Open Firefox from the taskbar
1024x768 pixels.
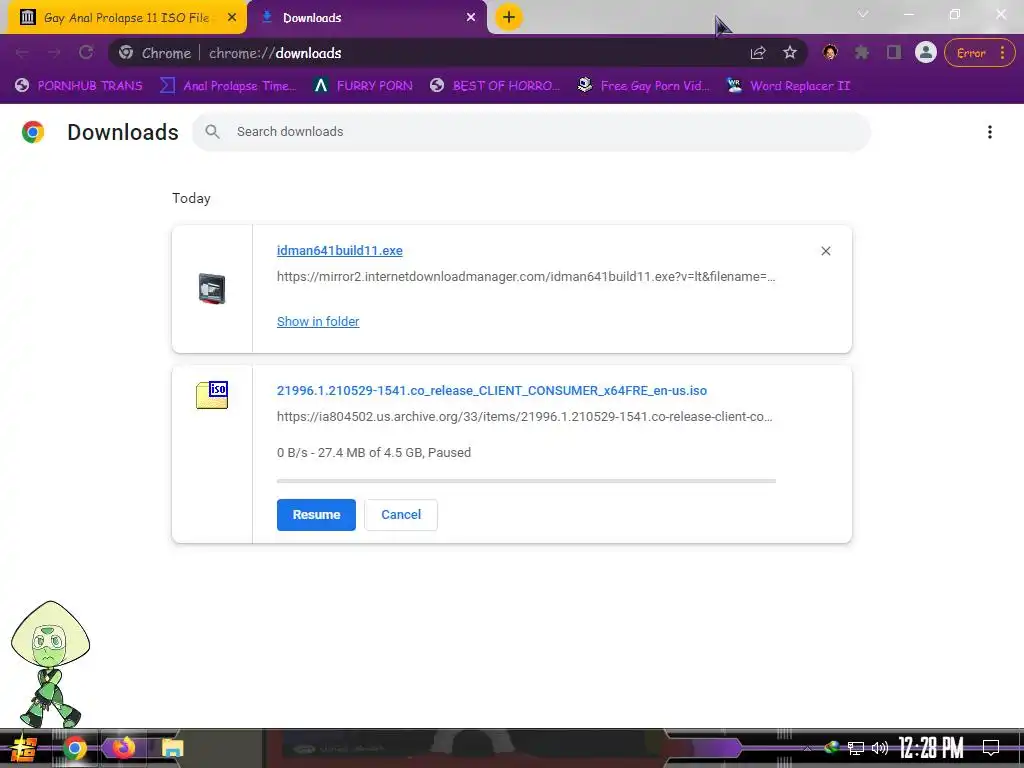[123, 748]
